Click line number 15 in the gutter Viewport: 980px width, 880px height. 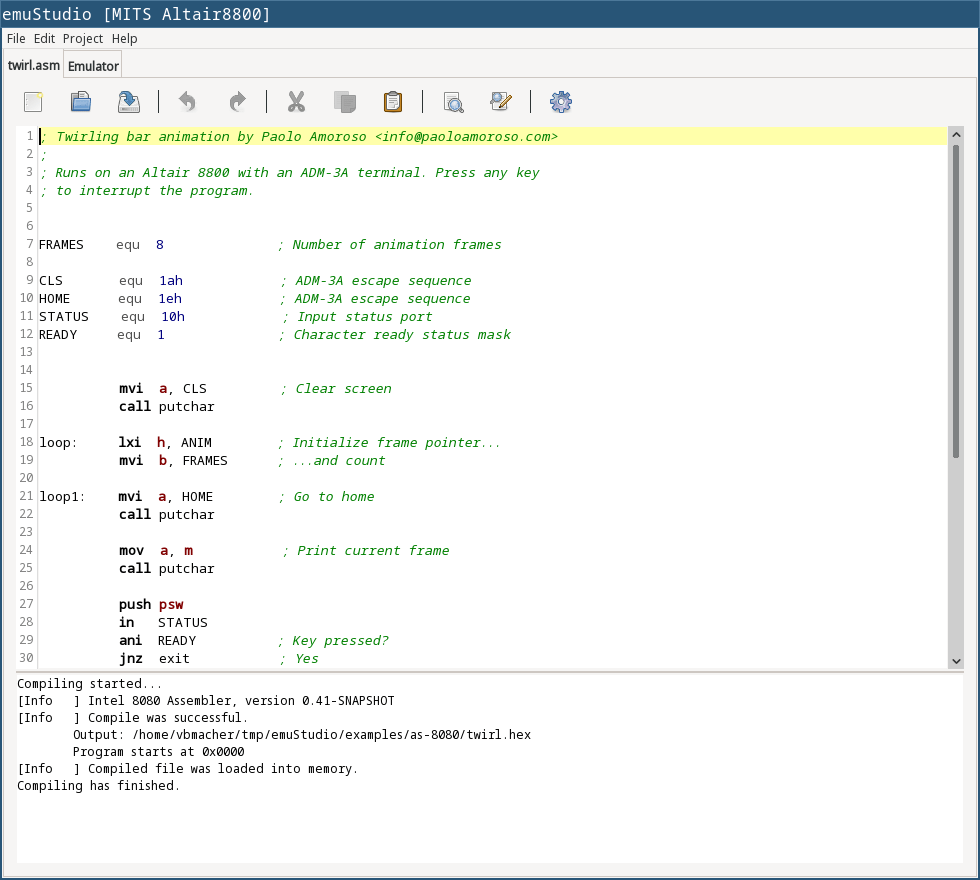point(26,388)
